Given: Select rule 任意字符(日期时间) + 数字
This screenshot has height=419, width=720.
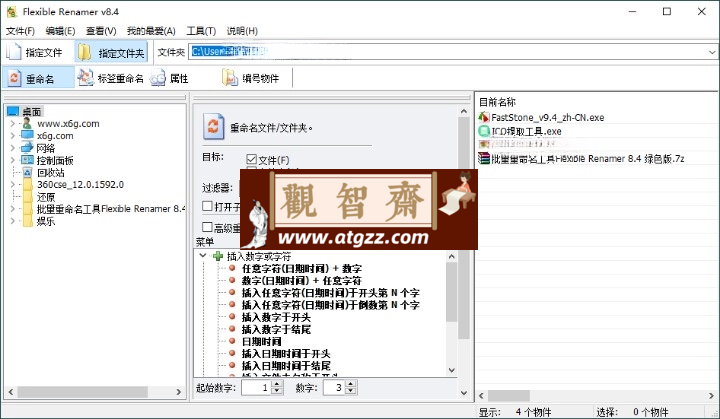Looking at the screenshot, I should pyautogui.click(x=302, y=268).
